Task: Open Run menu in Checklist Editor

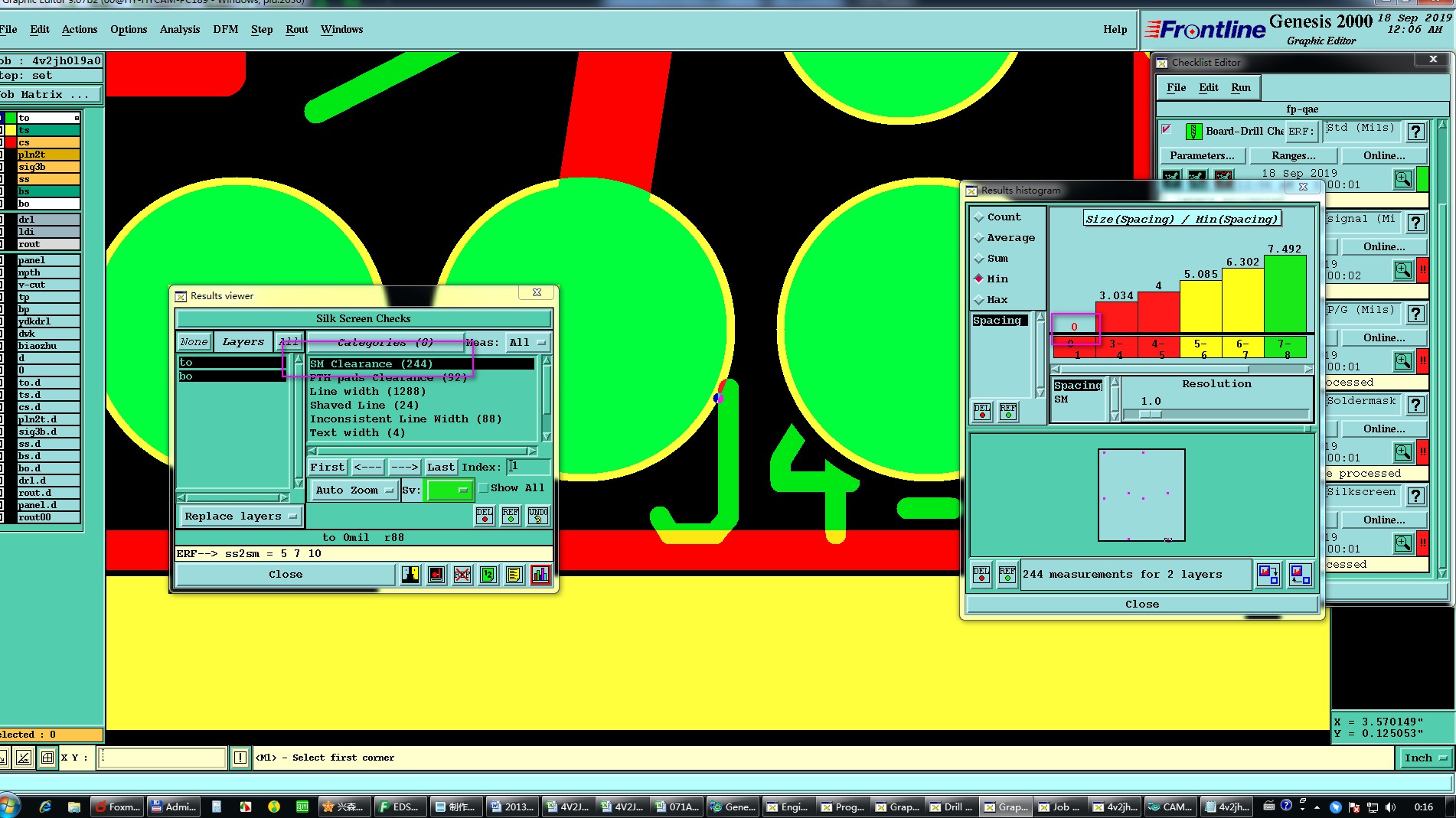Action: pyautogui.click(x=1241, y=87)
